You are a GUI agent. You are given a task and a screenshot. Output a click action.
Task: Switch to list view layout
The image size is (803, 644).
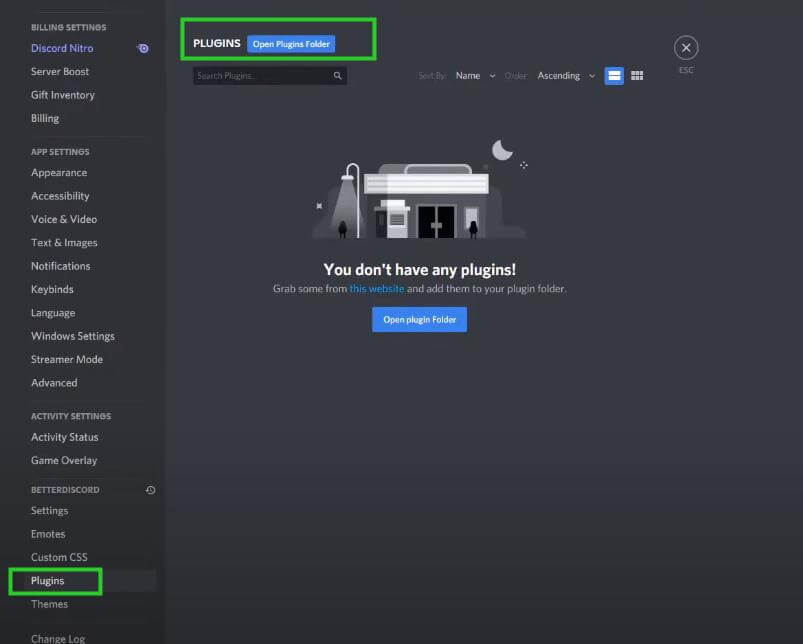(x=614, y=76)
